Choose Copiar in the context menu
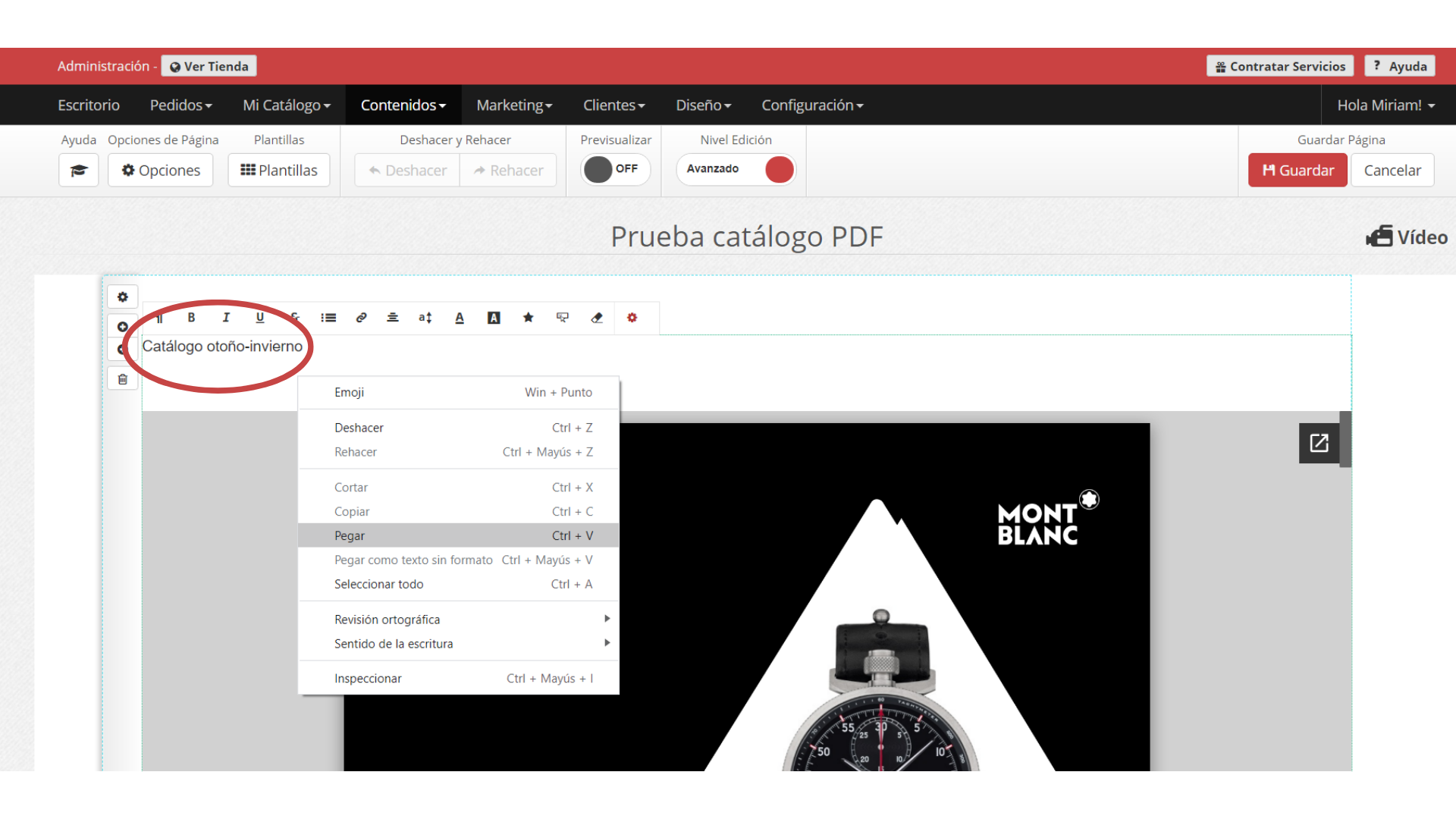The width and height of the screenshot is (1456, 819). point(459,512)
